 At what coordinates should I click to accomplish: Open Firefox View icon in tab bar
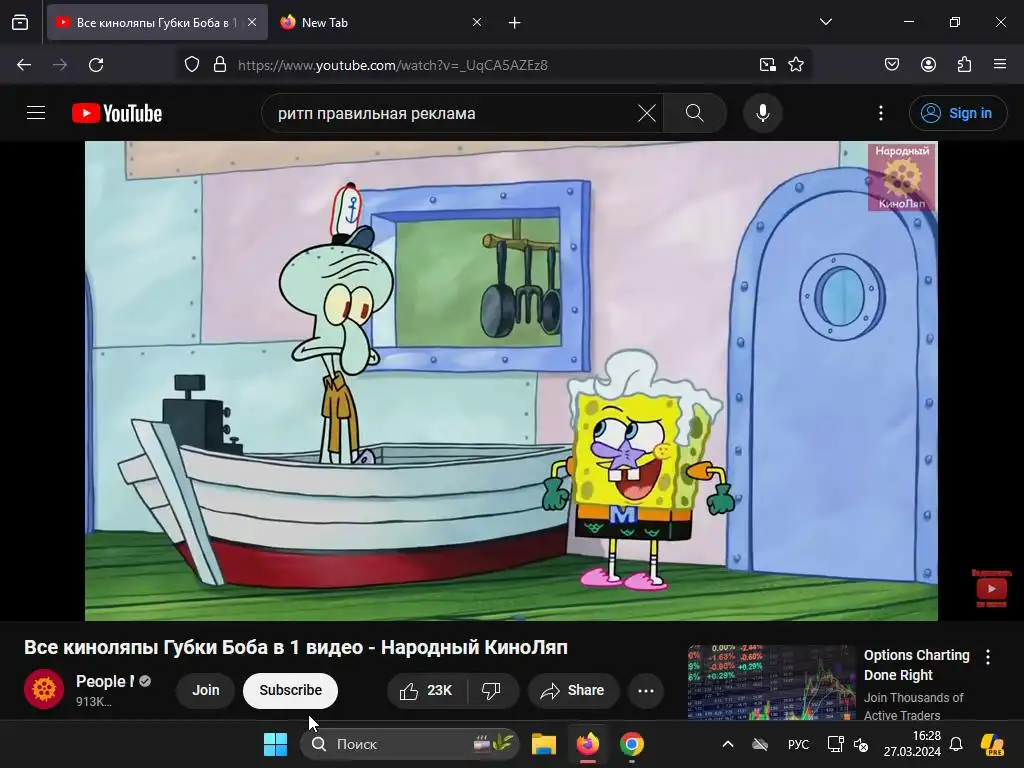coord(20,22)
